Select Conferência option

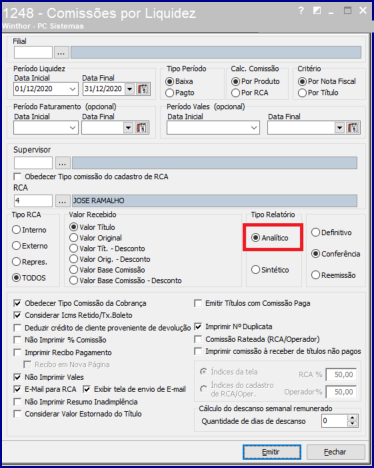(x=336, y=254)
